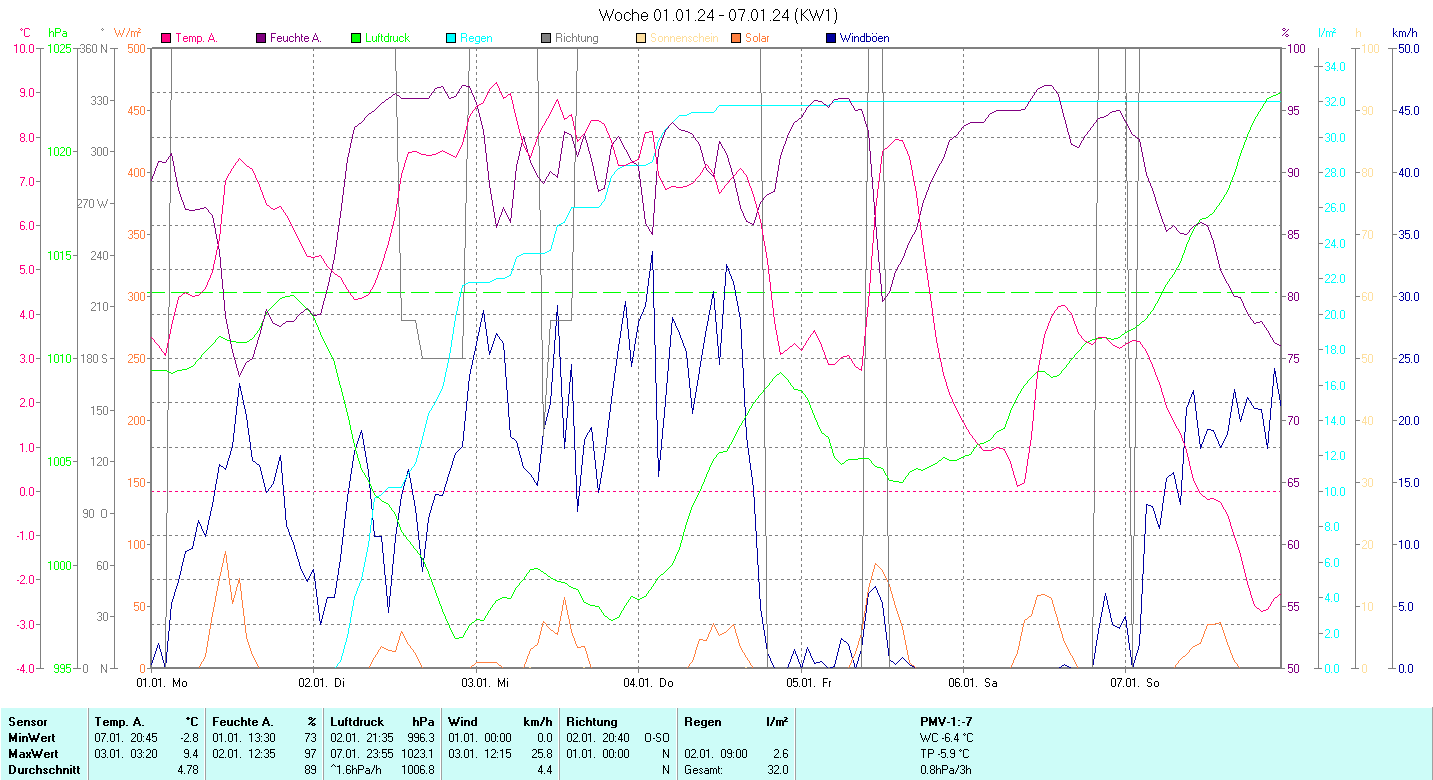Click the '03.01. Mi' date label
The height and width of the screenshot is (780, 1433).
coord(485,683)
